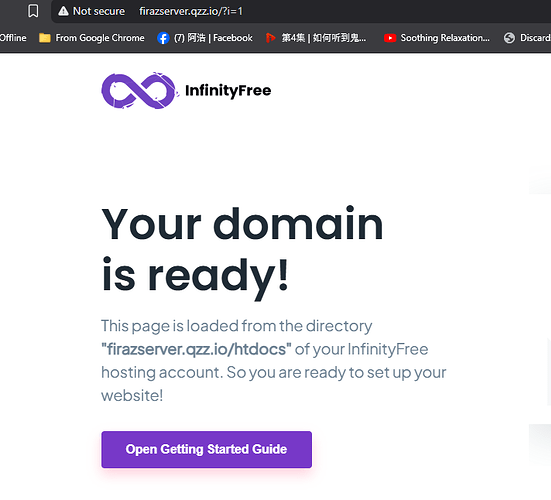
Task: Click the Not secure warning triangle icon
Action: coord(63,11)
